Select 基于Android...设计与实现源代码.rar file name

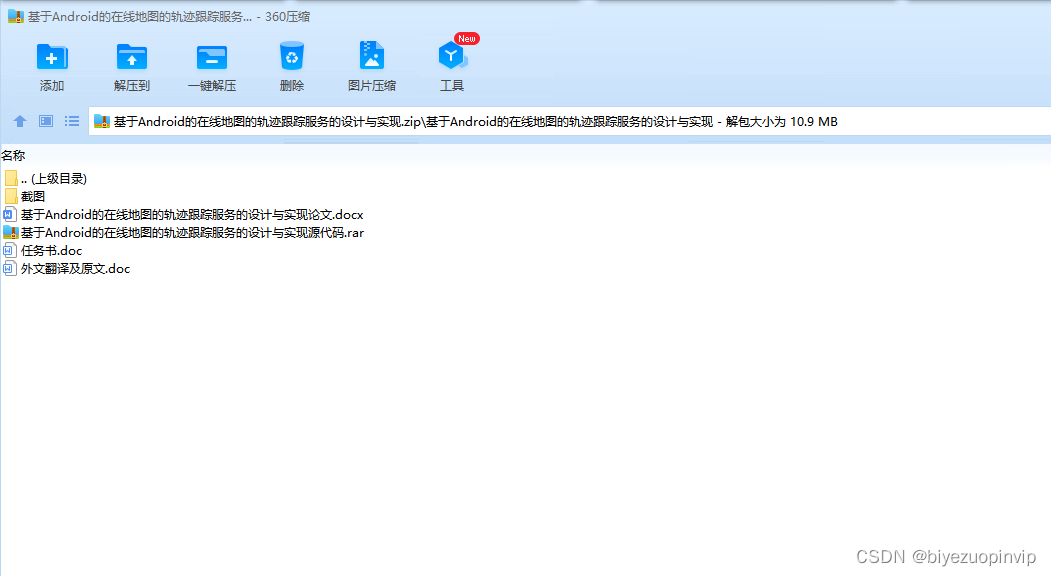(x=192, y=233)
